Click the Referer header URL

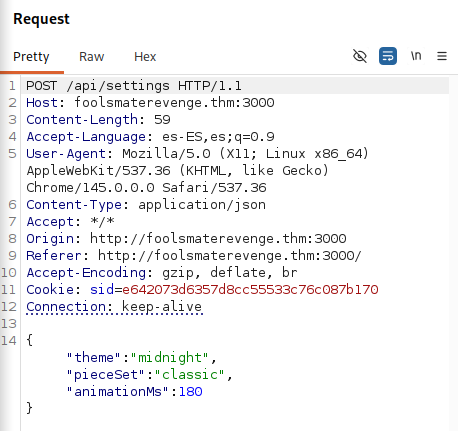click(229, 256)
